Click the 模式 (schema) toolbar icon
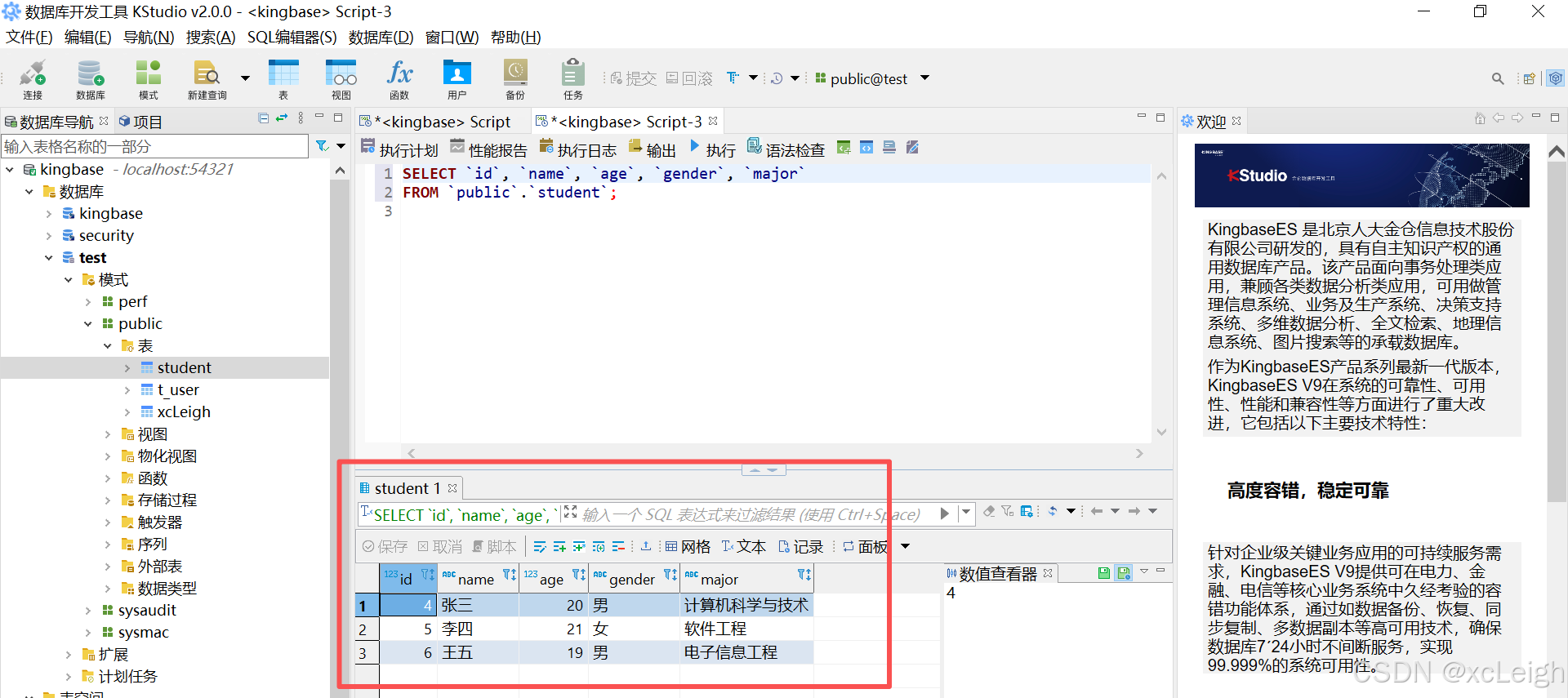 click(148, 79)
